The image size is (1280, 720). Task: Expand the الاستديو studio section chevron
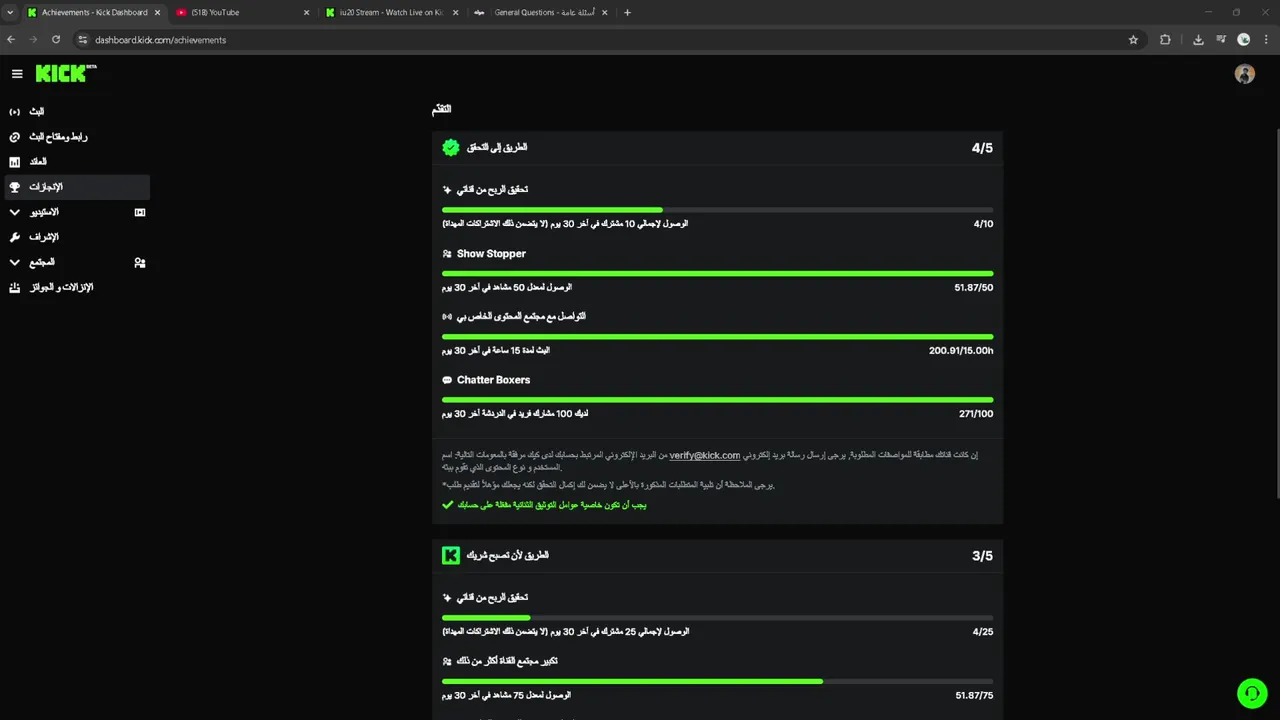15,212
